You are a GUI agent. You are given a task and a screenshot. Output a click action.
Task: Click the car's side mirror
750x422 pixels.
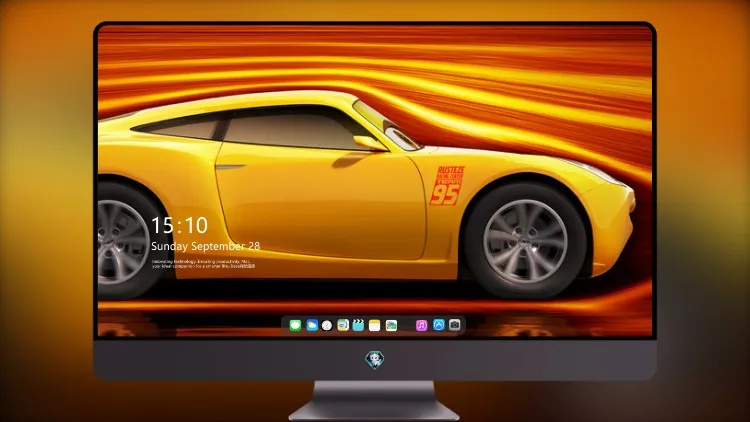coord(369,143)
